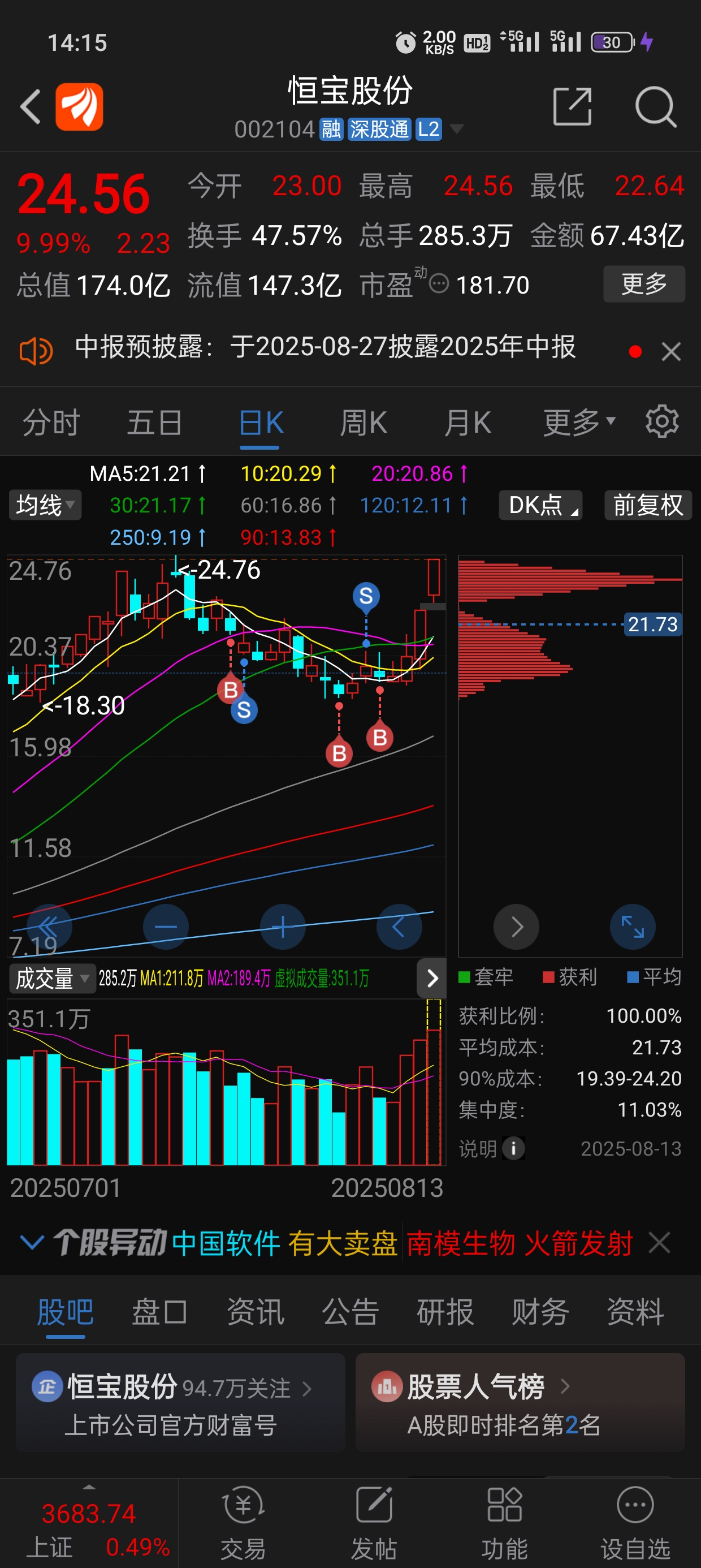Open 公告 tab
The image size is (701, 1568).
[x=350, y=1311]
